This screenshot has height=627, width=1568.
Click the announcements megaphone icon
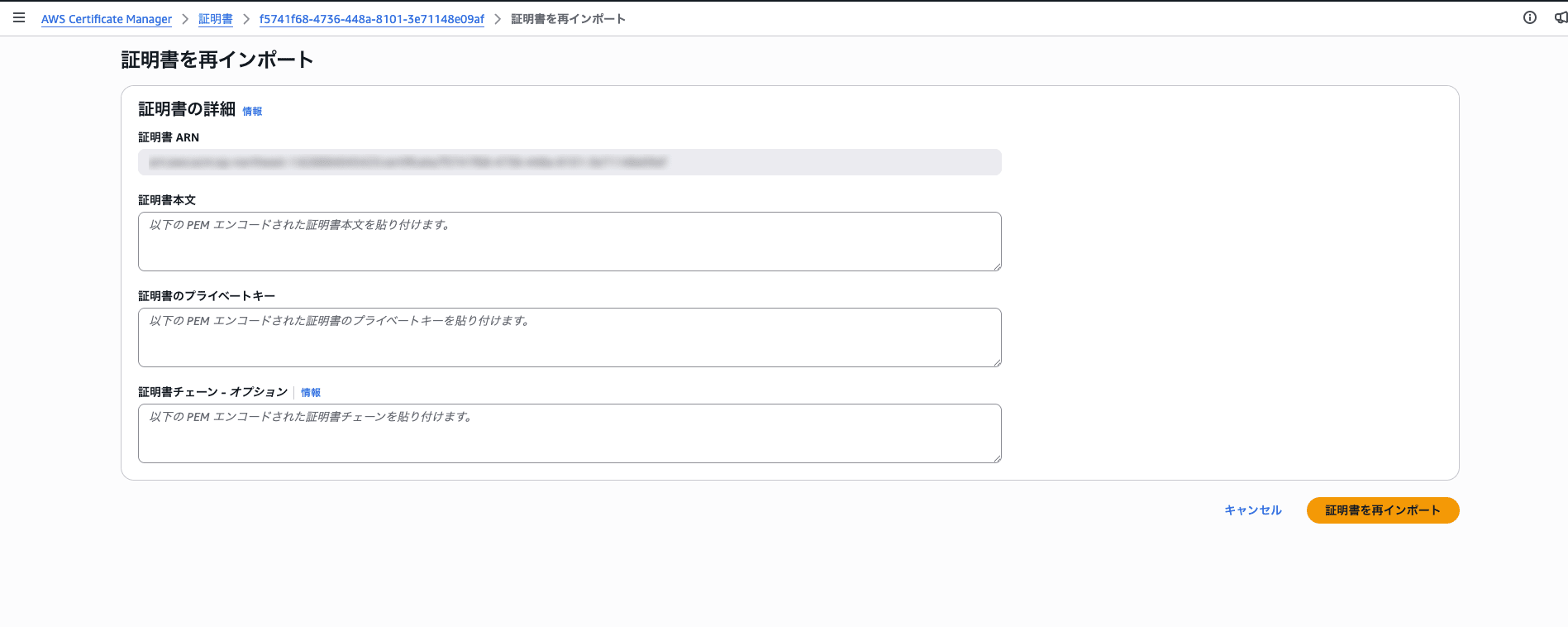coord(1561,17)
